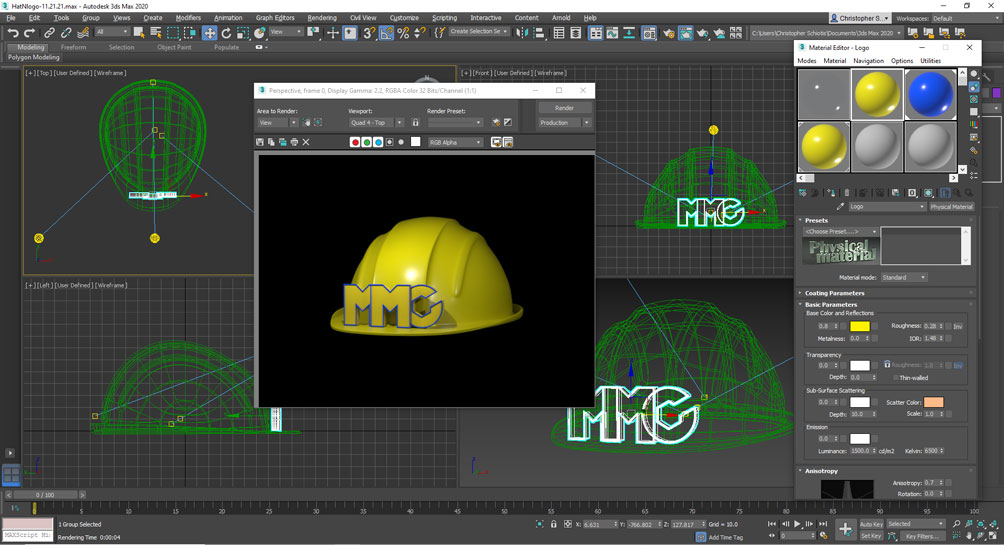Activate the Select and Rotate tool
Screen dimensions: 1004x545
point(226,33)
